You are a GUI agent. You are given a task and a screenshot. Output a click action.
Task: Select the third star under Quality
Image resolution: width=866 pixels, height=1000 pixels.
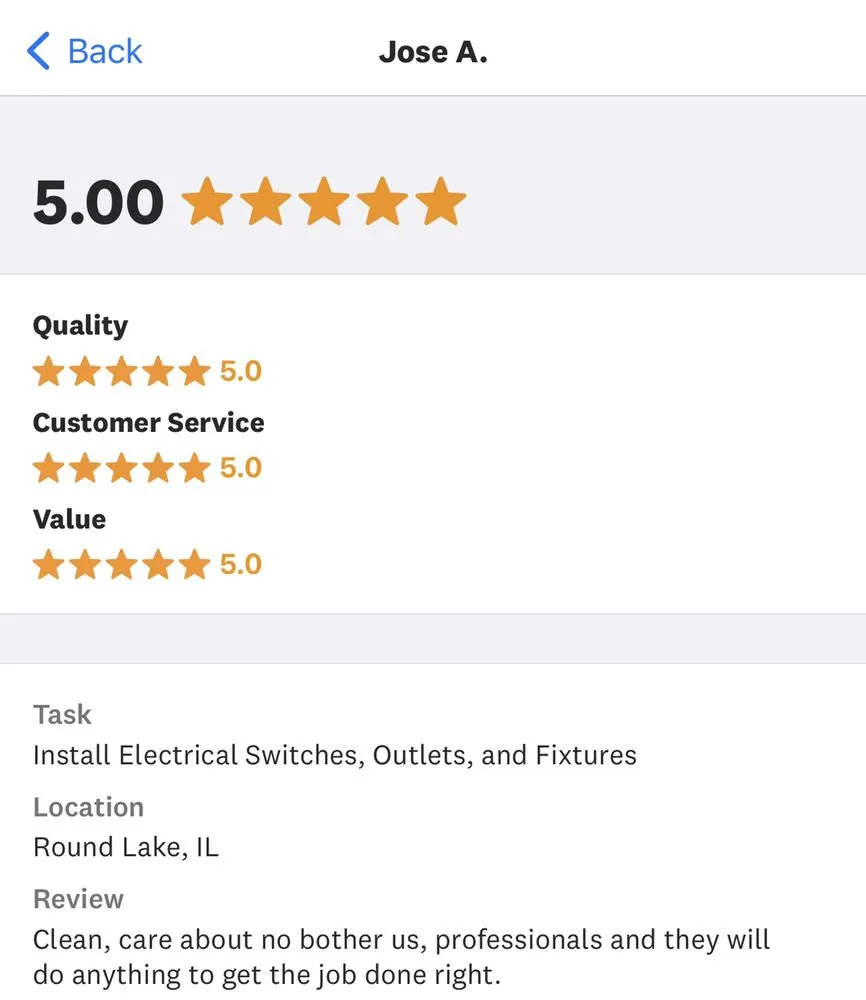[122, 370]
